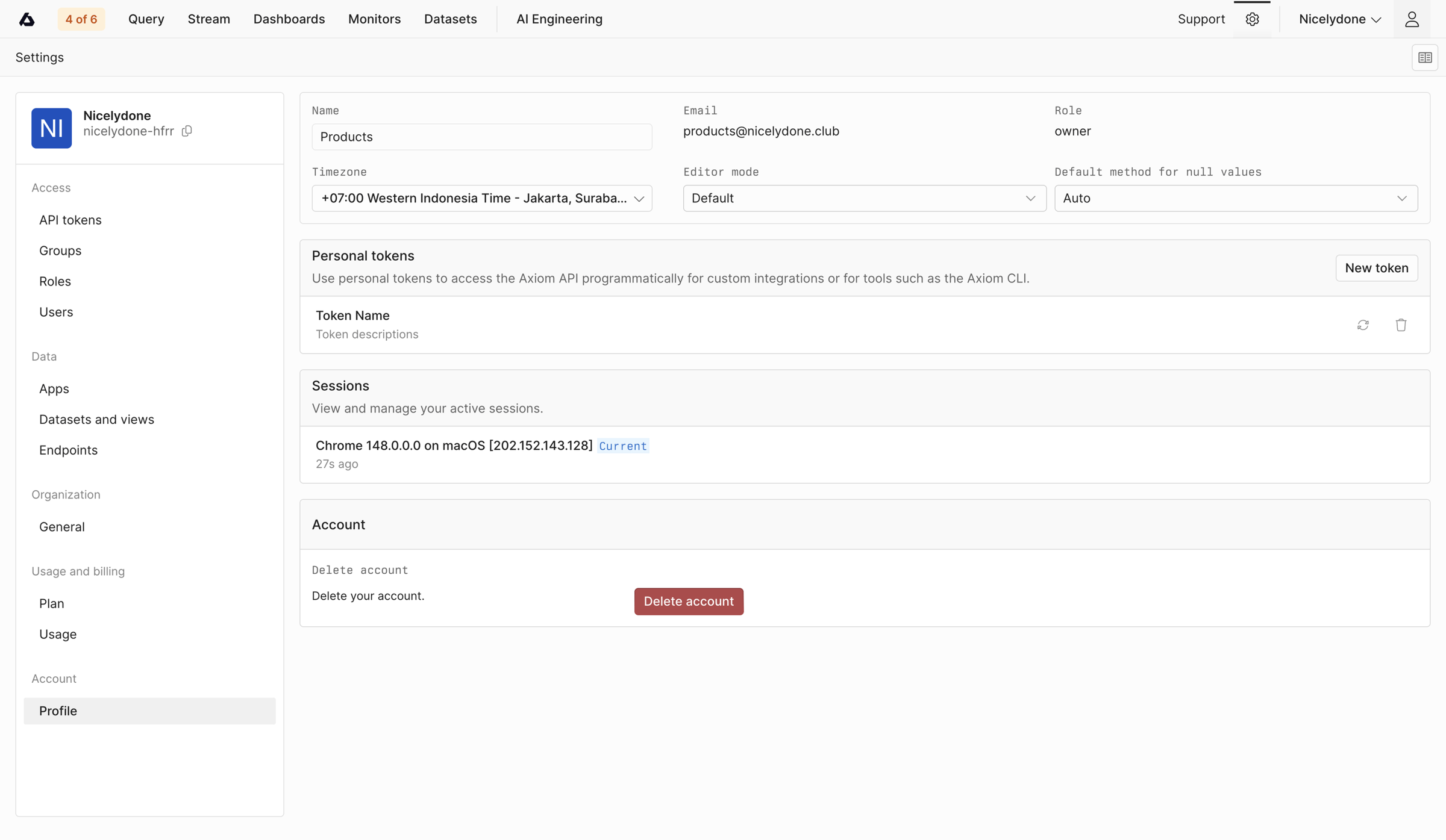Edit the Name field containing Products
1446x840 pixels.
(x=482, y=137)
